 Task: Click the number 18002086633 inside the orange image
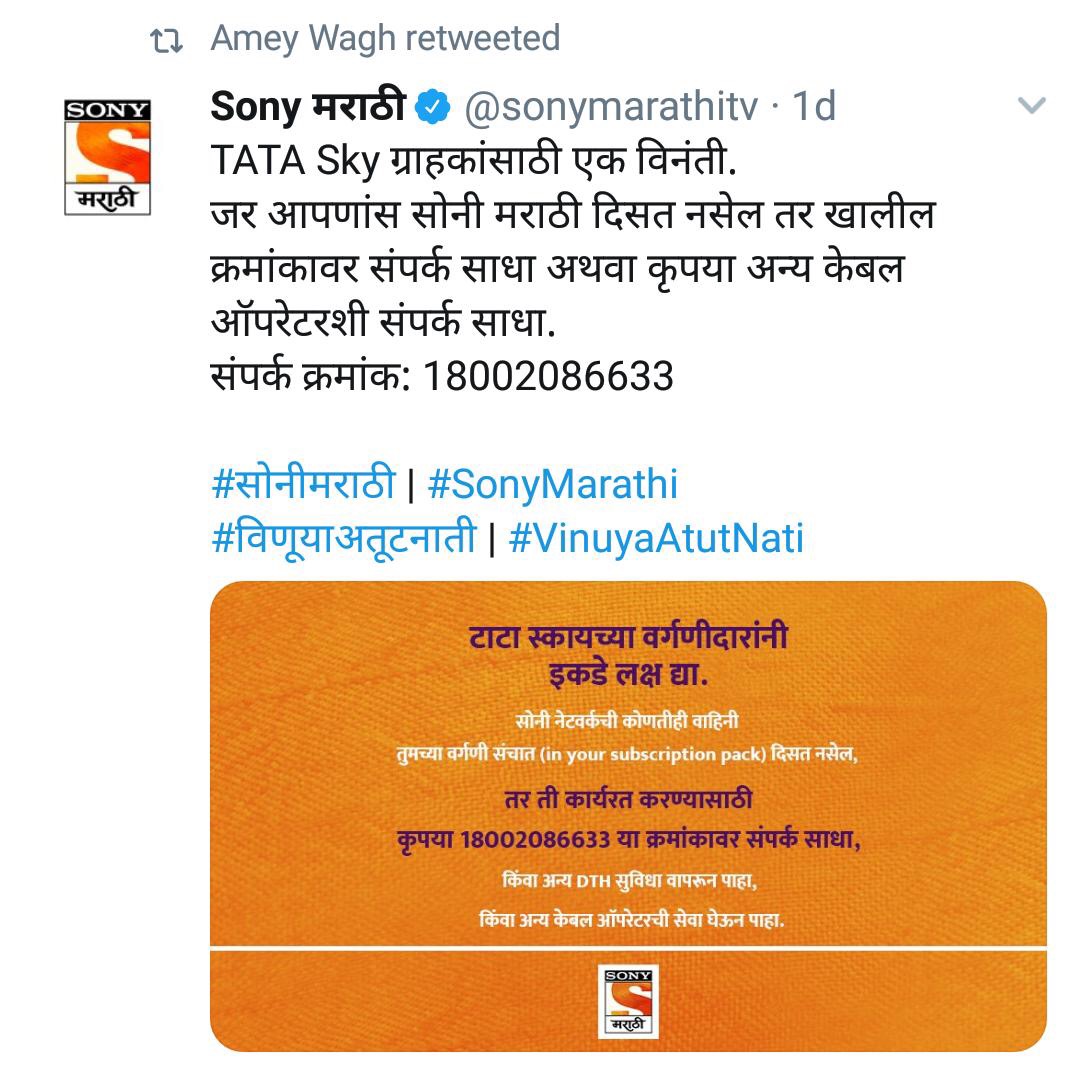(x=535, y=840)
